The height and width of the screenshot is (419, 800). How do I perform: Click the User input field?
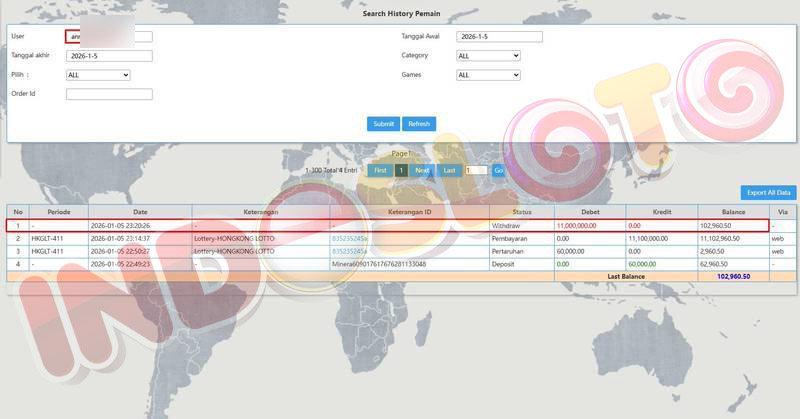(x=109, y=37)
